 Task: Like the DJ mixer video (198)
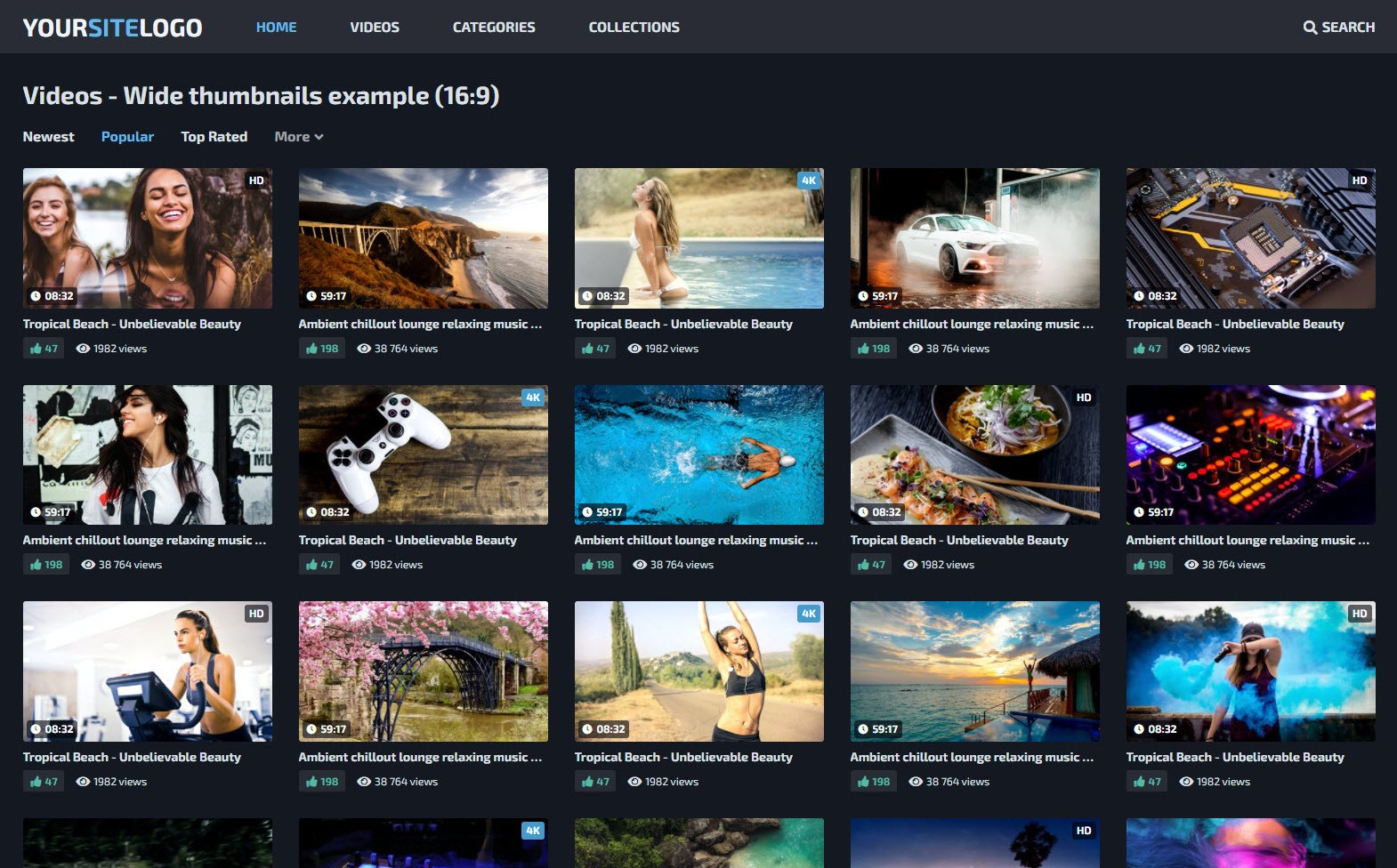pyautogui.click(x=1150, y=565)
